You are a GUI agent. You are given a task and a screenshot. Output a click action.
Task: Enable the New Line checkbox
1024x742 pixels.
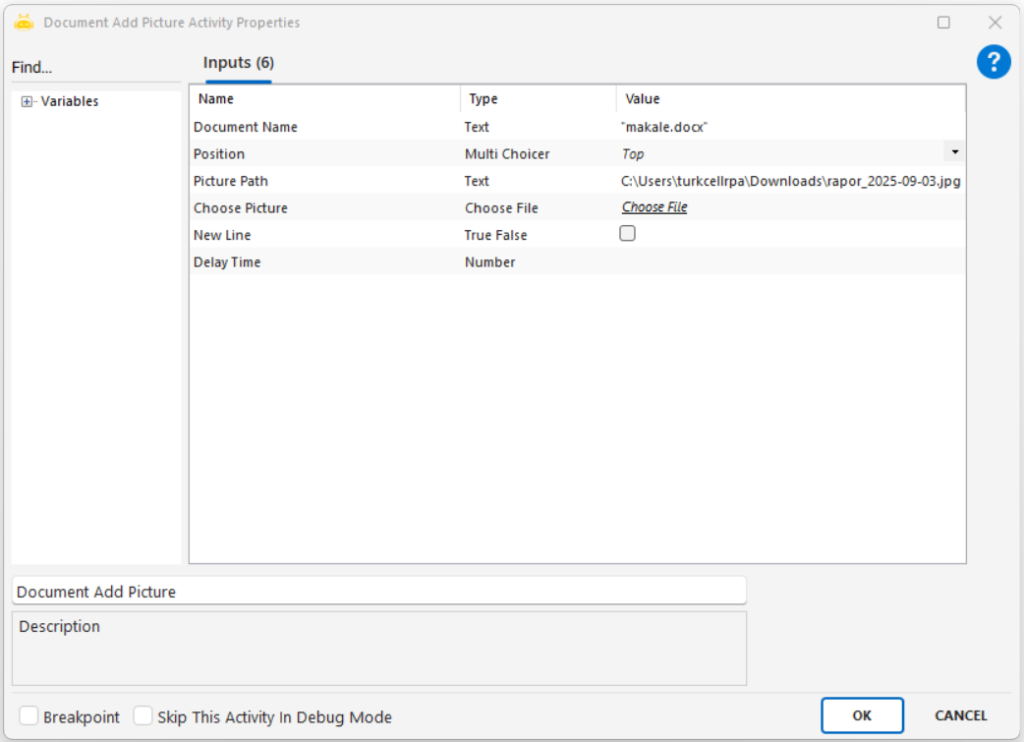(x=628, y=234)
